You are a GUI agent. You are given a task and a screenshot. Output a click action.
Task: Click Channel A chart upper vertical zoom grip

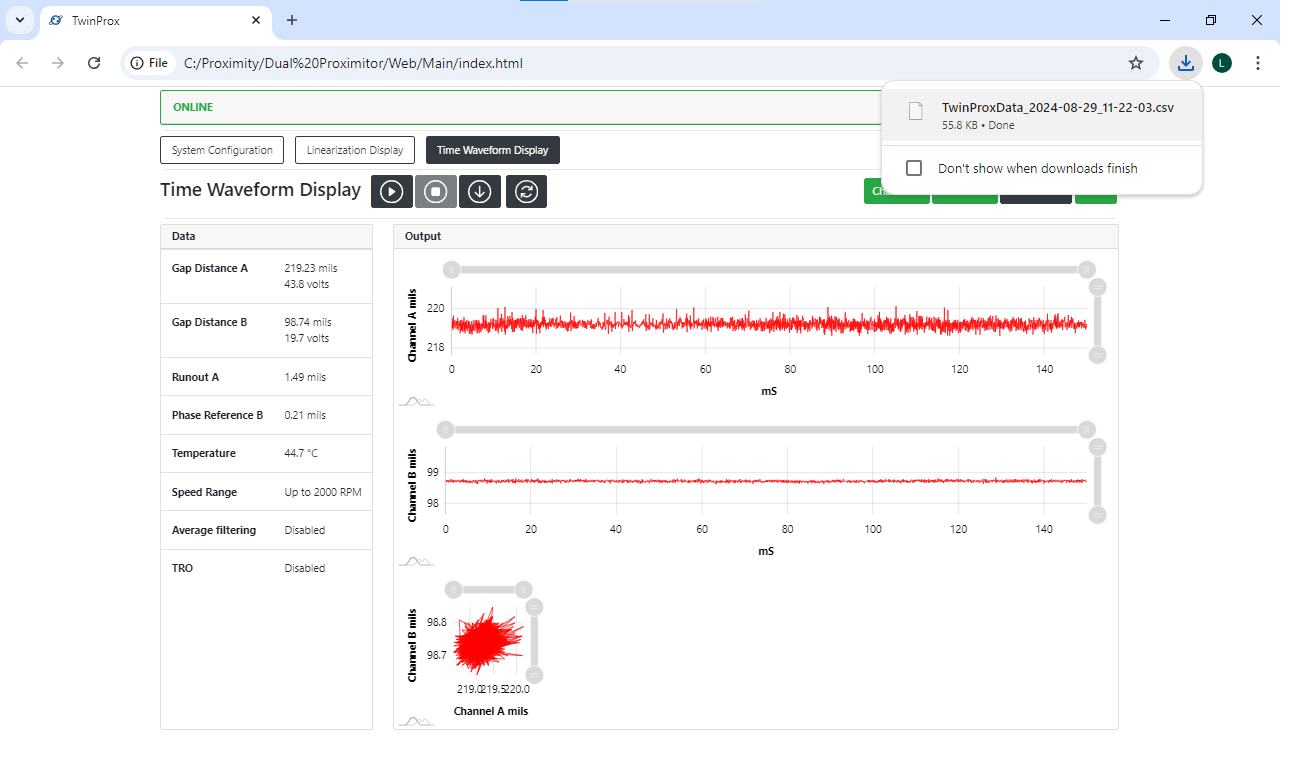1097,287
